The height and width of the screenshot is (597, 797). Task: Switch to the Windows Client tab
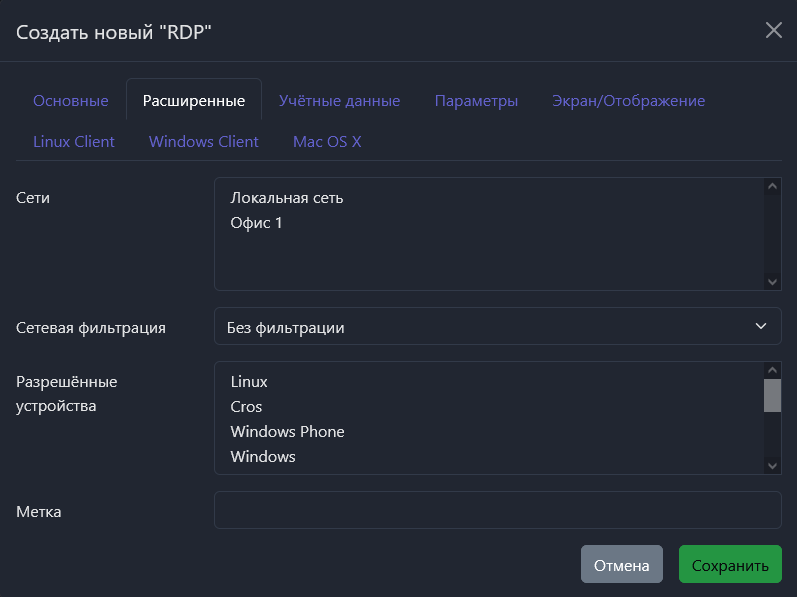tap(204, 142)
